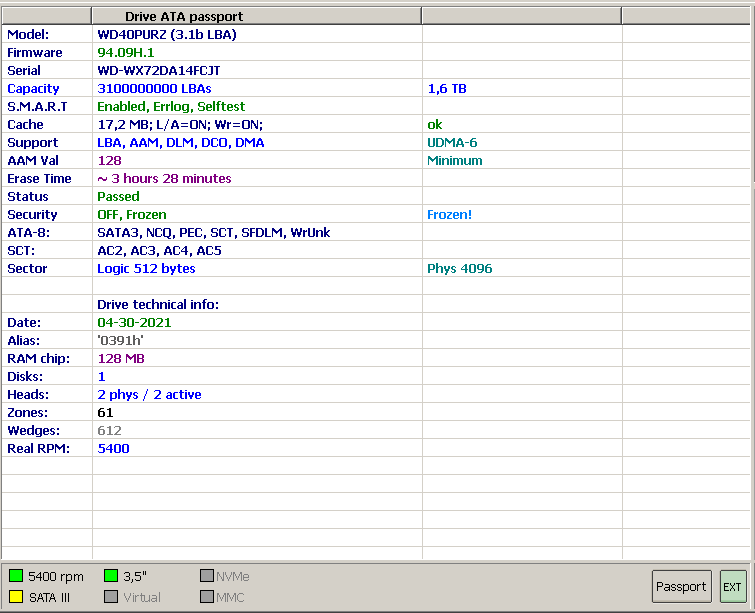The width and height of the screenshot is (755, 613).
Task: Toggle the NVMe gray indicator
Action: point(207,576)
